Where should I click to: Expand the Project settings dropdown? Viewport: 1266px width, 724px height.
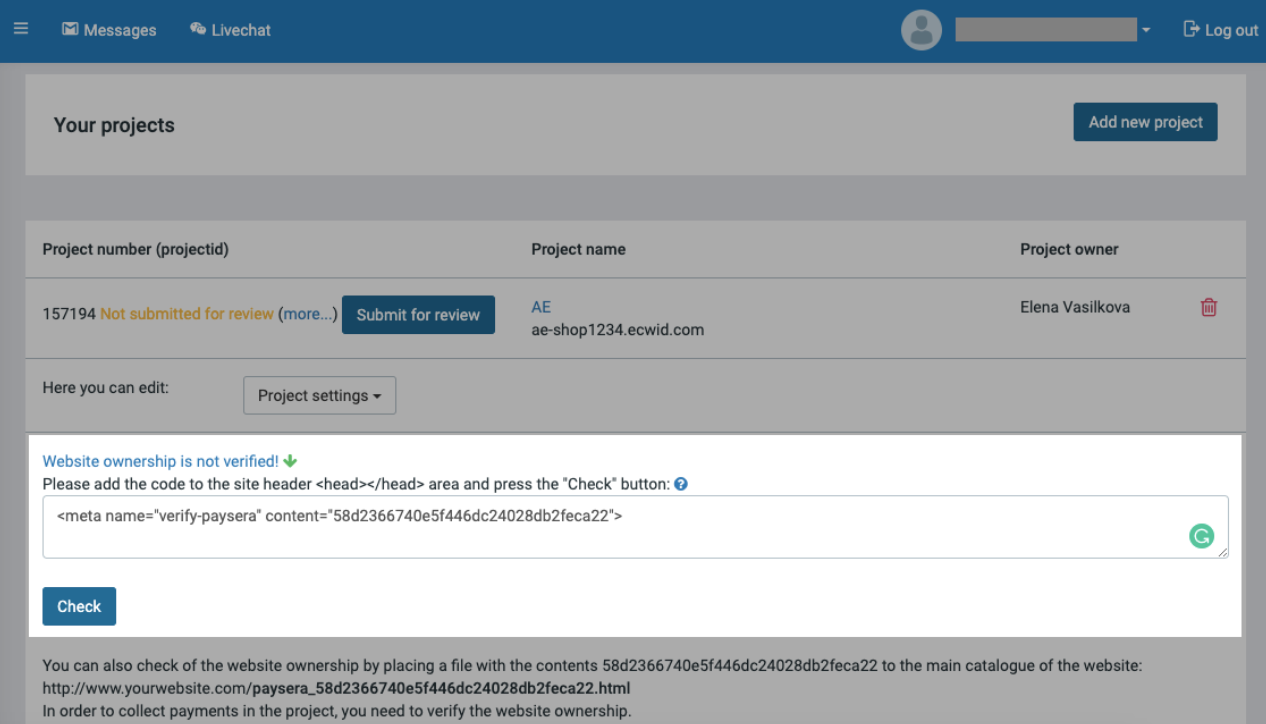[320, 395]
